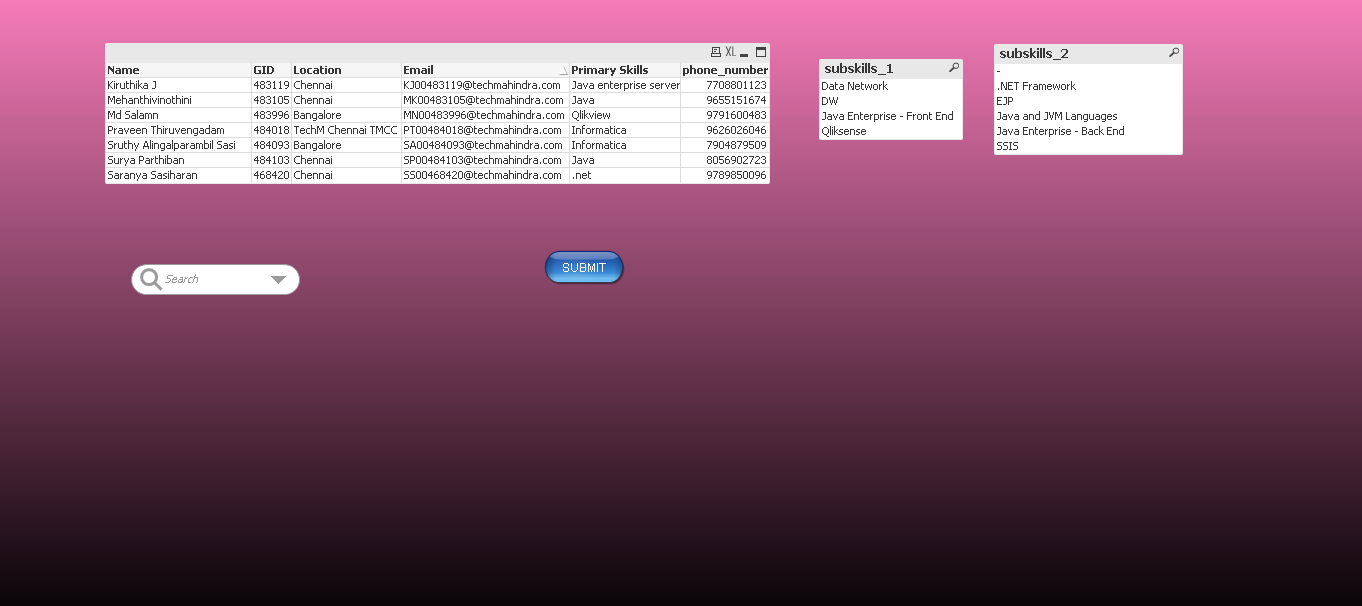This screenshot has width=1362, height=606.
Task: Select name cell Saranya Sasiharan
Action: coord(178,175)
